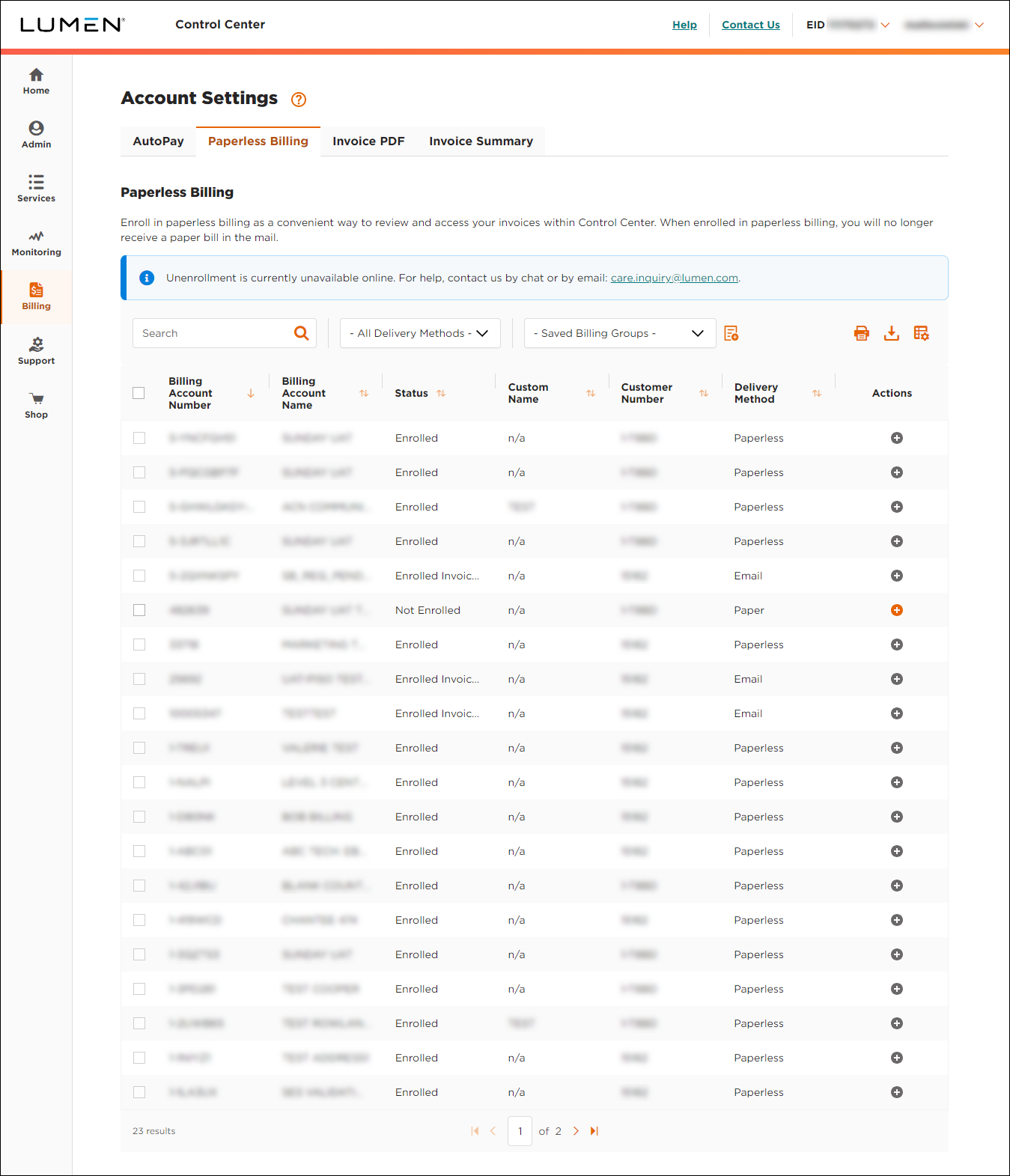The image size is (1010, 1176).
Task: Check the second Email delivery row's checkbox
Action: pyautogui.click(x=139, y=679)
